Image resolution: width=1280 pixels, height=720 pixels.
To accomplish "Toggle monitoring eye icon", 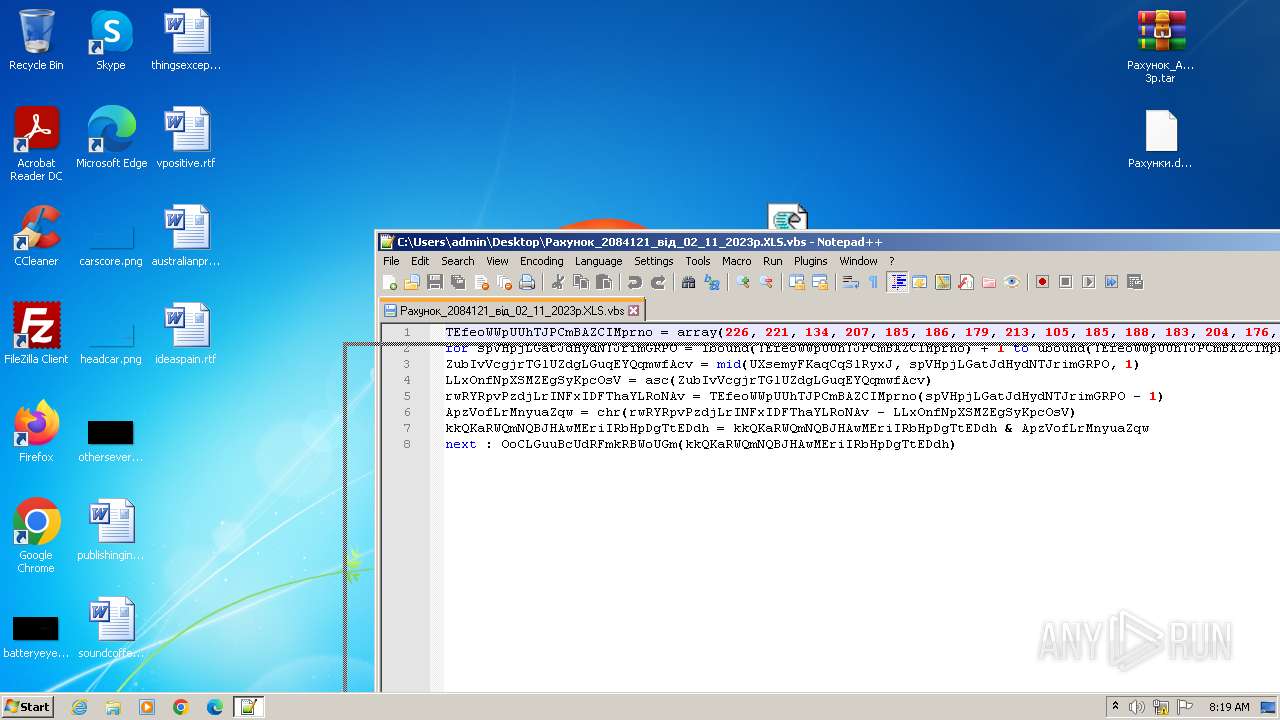I will click(1012, 282).
